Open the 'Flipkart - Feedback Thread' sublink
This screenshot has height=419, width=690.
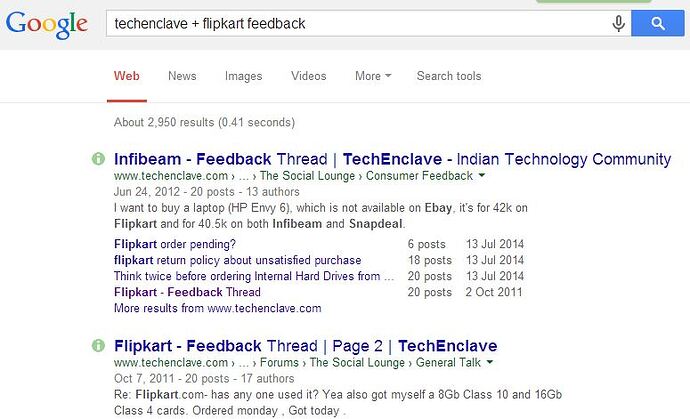pos(187,292)
